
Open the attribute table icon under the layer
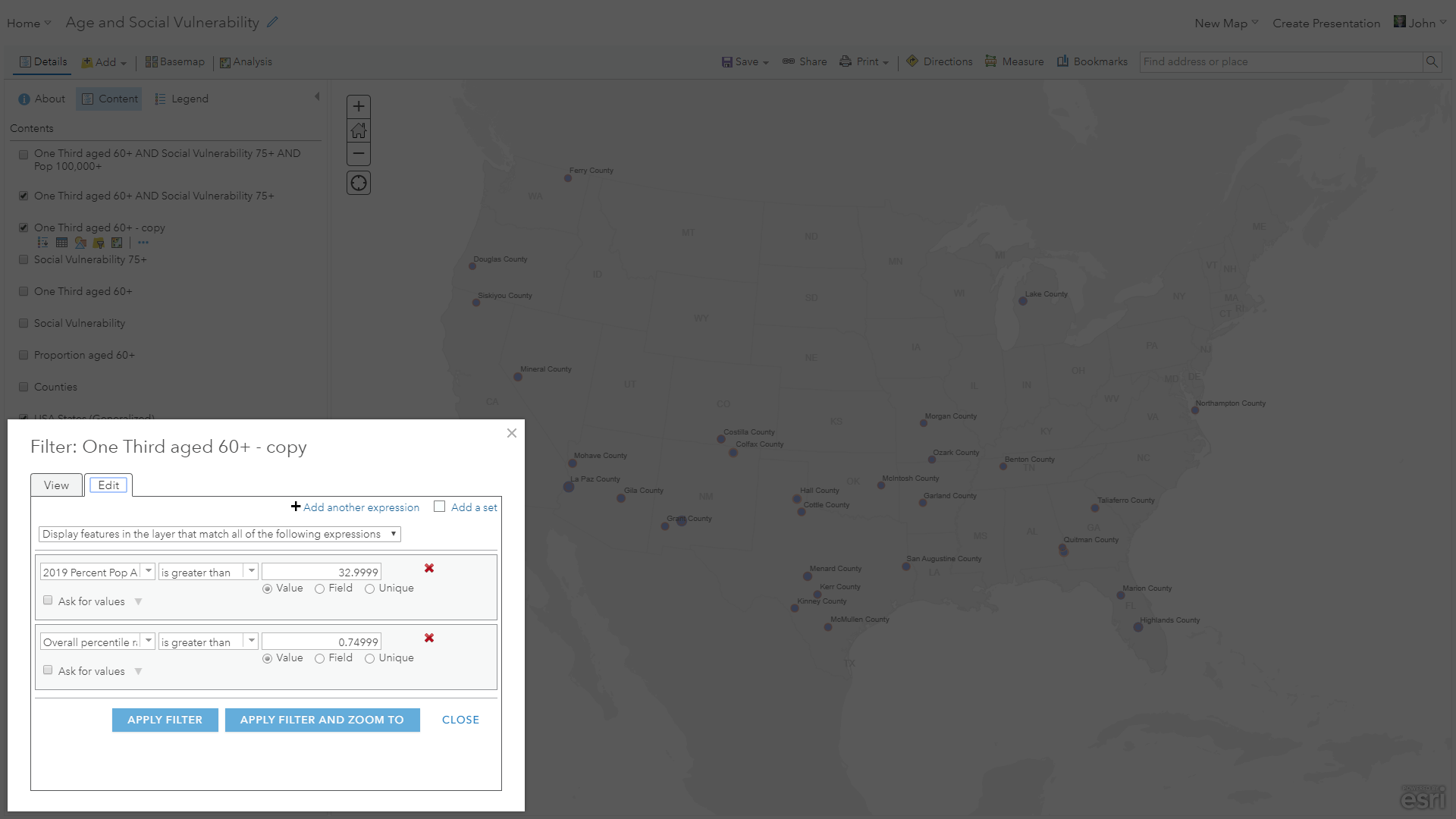(x=61, y=243)
